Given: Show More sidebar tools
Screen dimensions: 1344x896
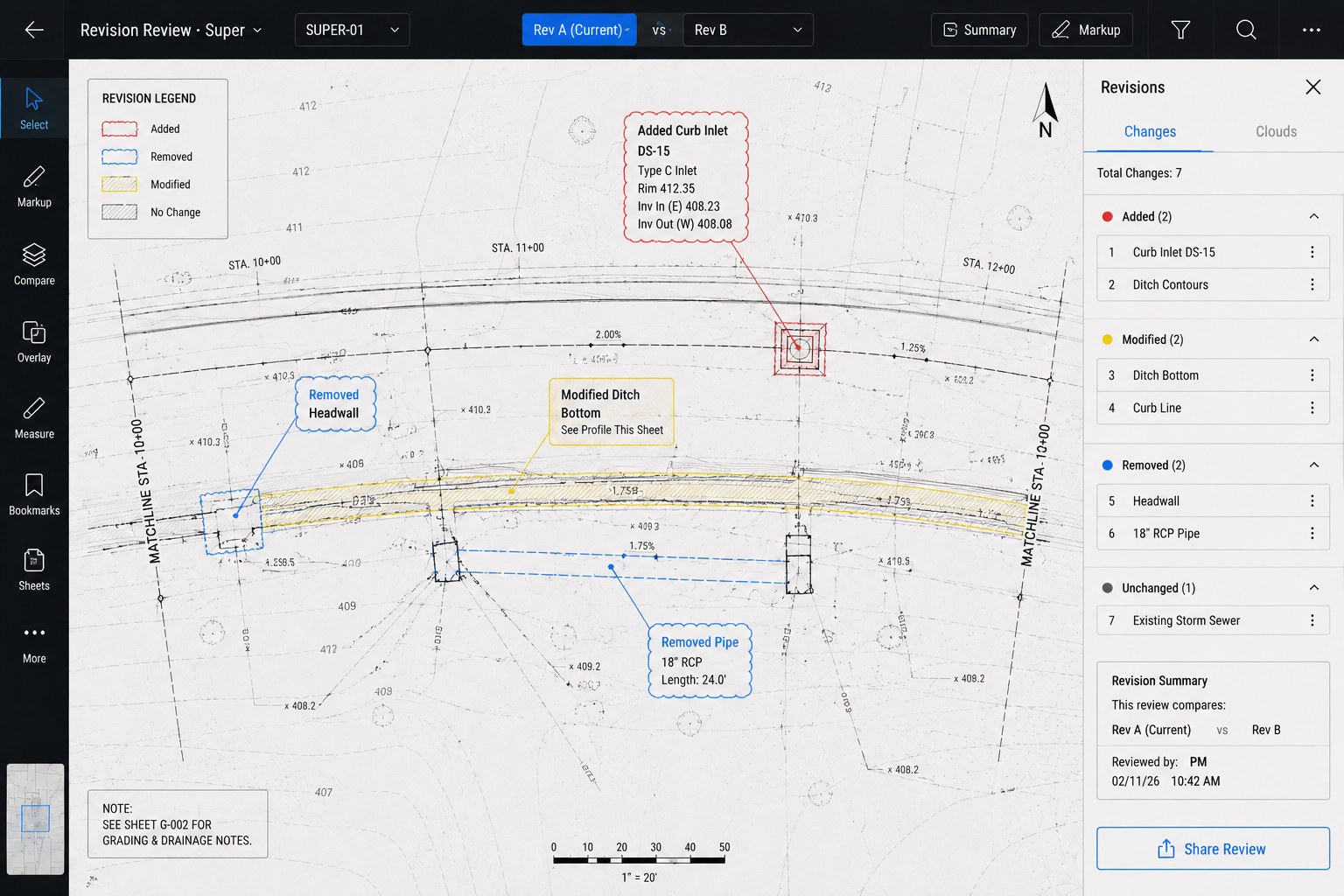Looking at the screenshot, I should pos(34,643).
